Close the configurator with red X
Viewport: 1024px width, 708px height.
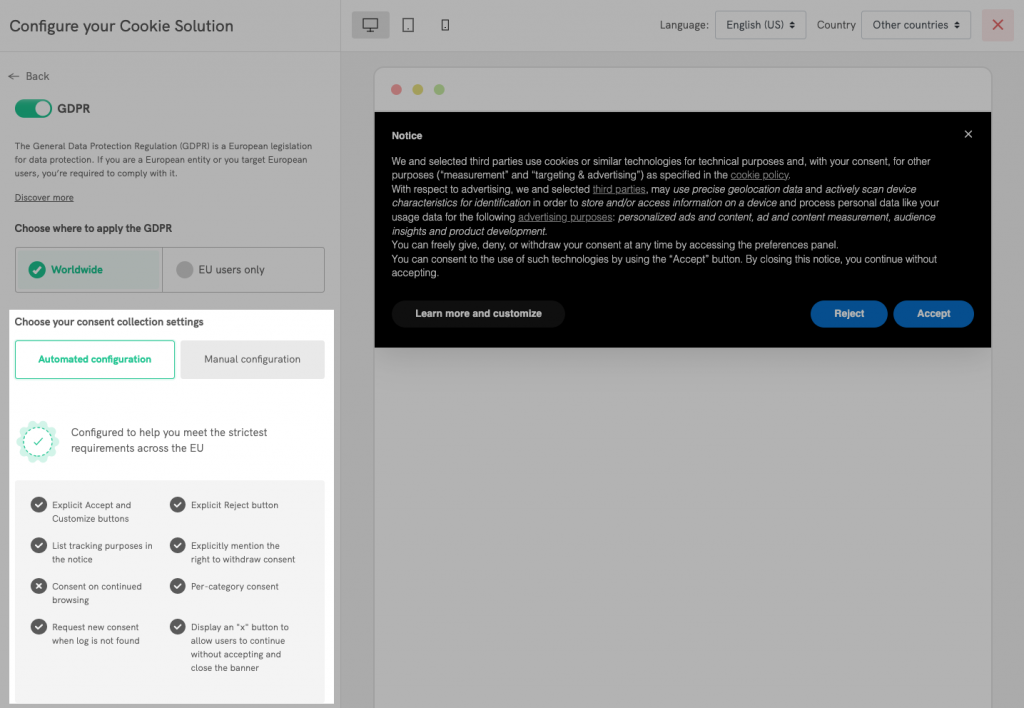997,25
